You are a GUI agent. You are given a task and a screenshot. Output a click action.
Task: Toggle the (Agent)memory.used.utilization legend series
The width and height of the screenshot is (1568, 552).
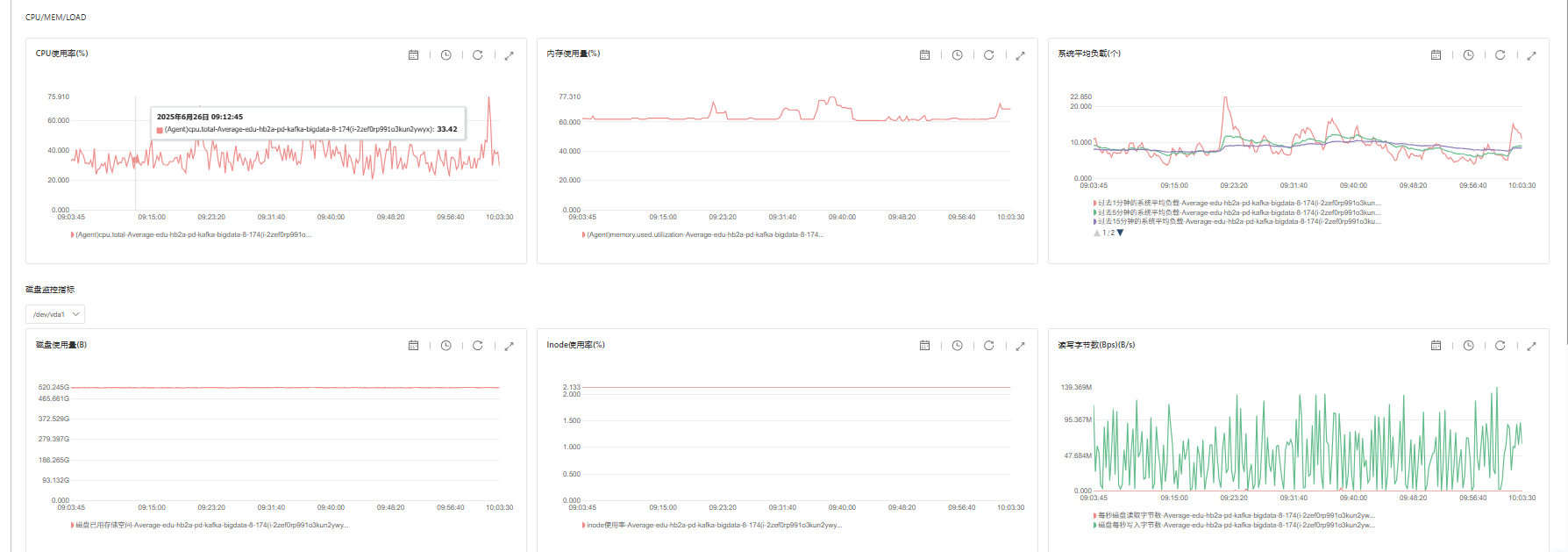(x=702, y=234)
